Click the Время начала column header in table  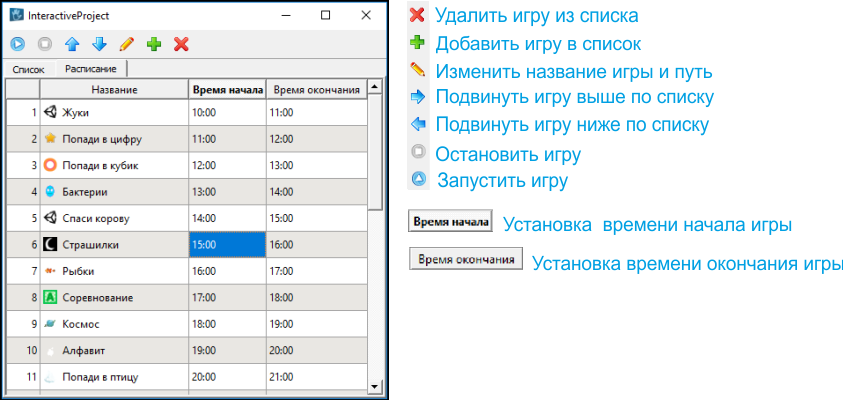click(x=227, y=89)
